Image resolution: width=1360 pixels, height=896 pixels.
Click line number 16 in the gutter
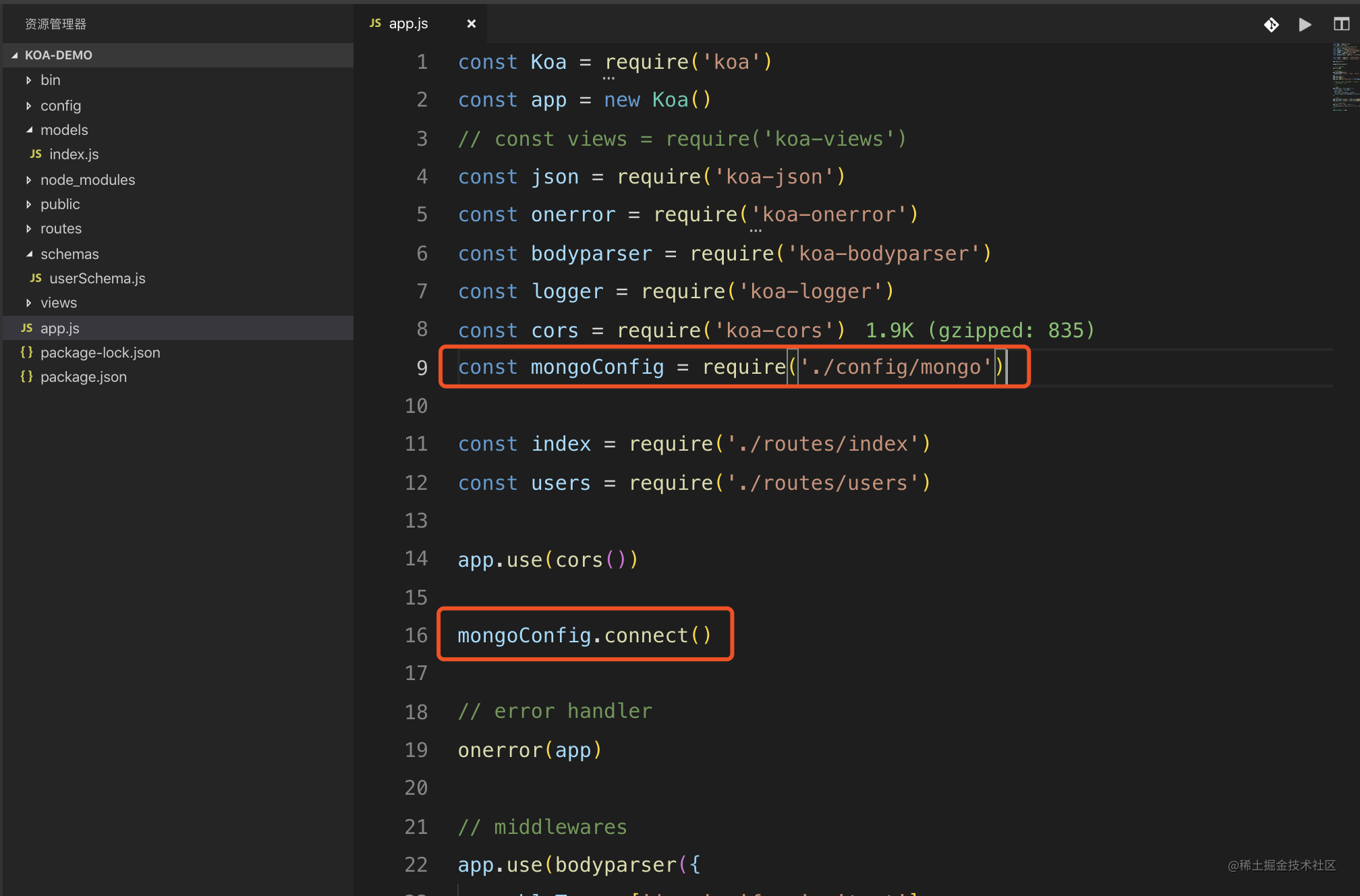point(416,636)
